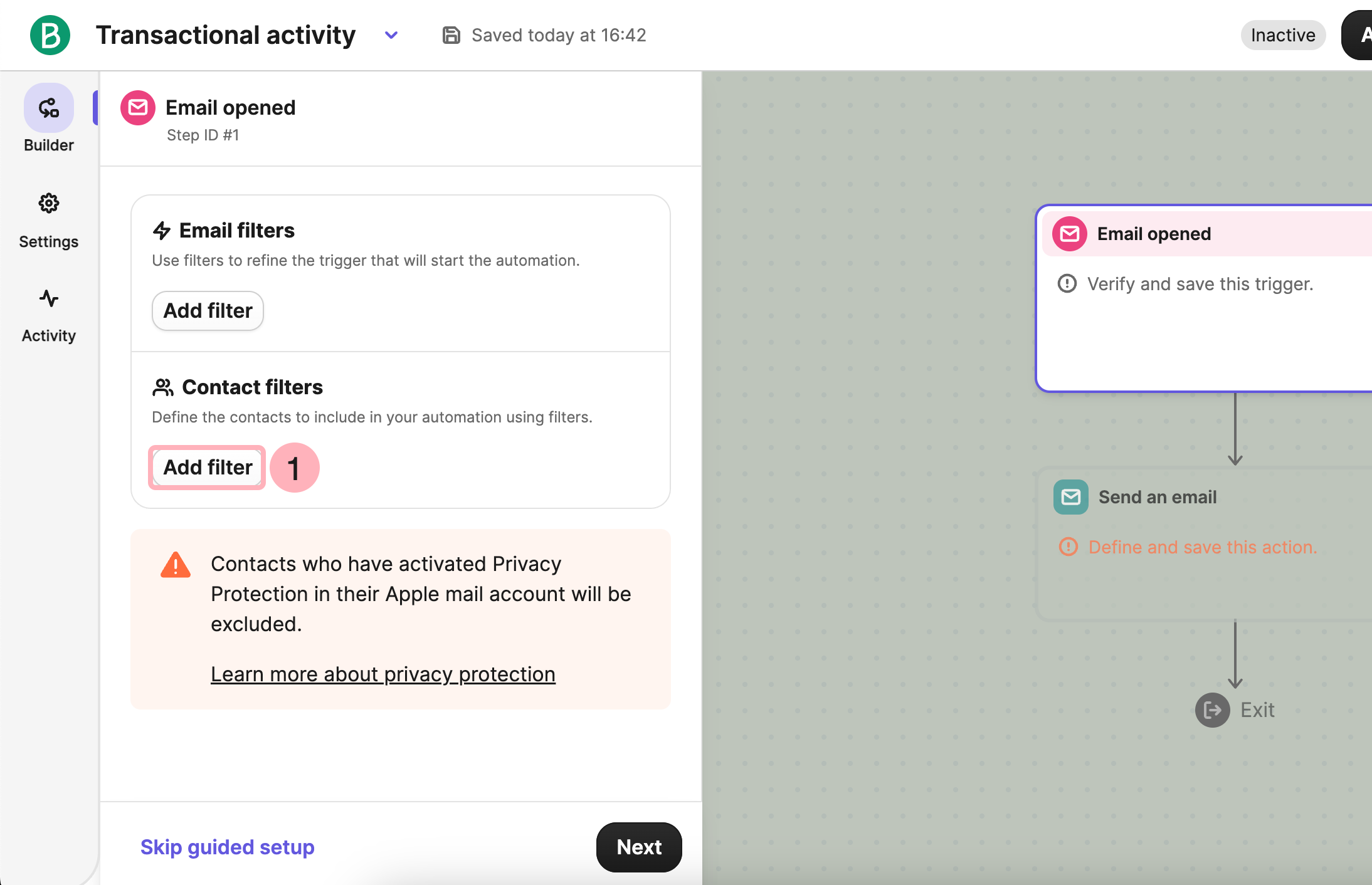Click the step 1 guide marker
Viewport: 1372px width, 885px height.
point(294,468)
